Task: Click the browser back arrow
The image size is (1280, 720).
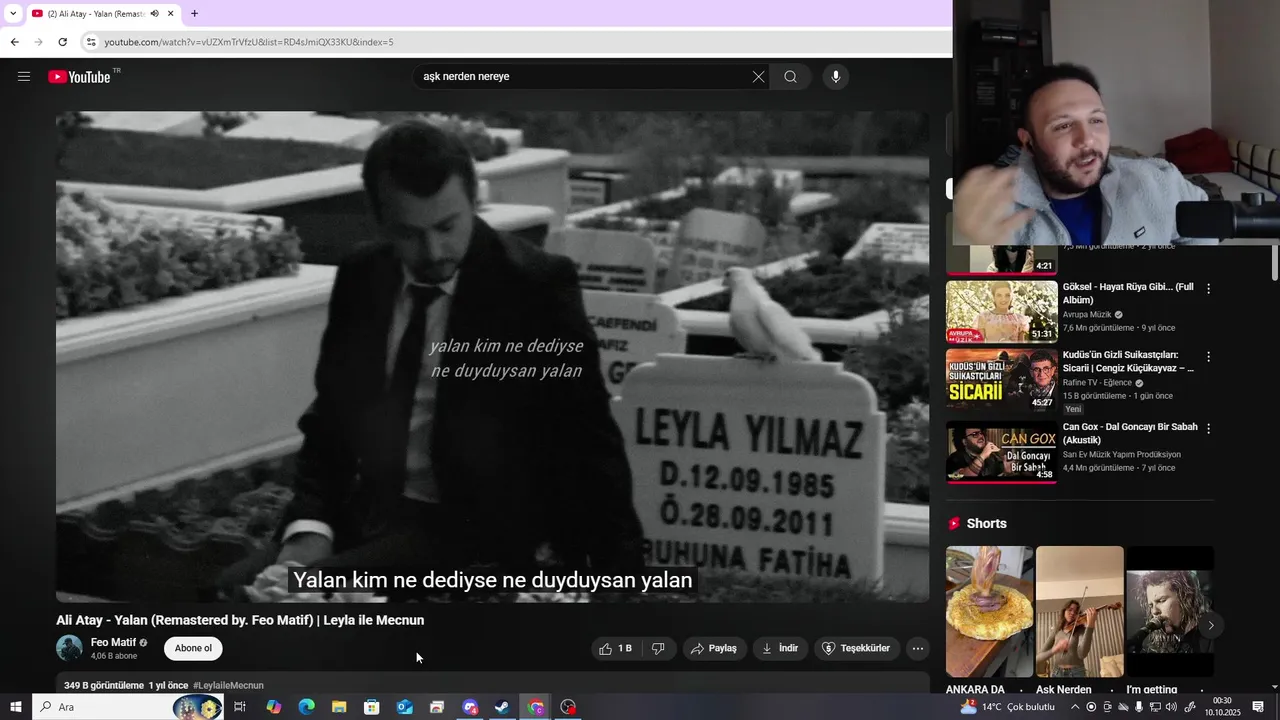Action: point(14,42)
